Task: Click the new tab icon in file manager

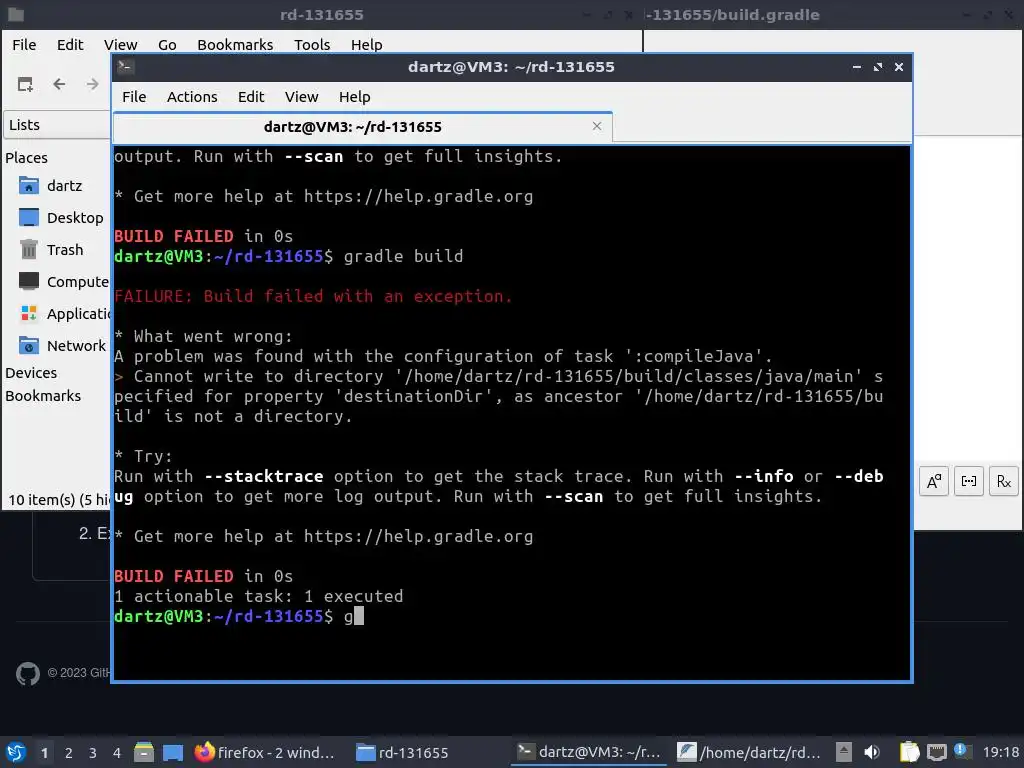Action: pos(25,84)
